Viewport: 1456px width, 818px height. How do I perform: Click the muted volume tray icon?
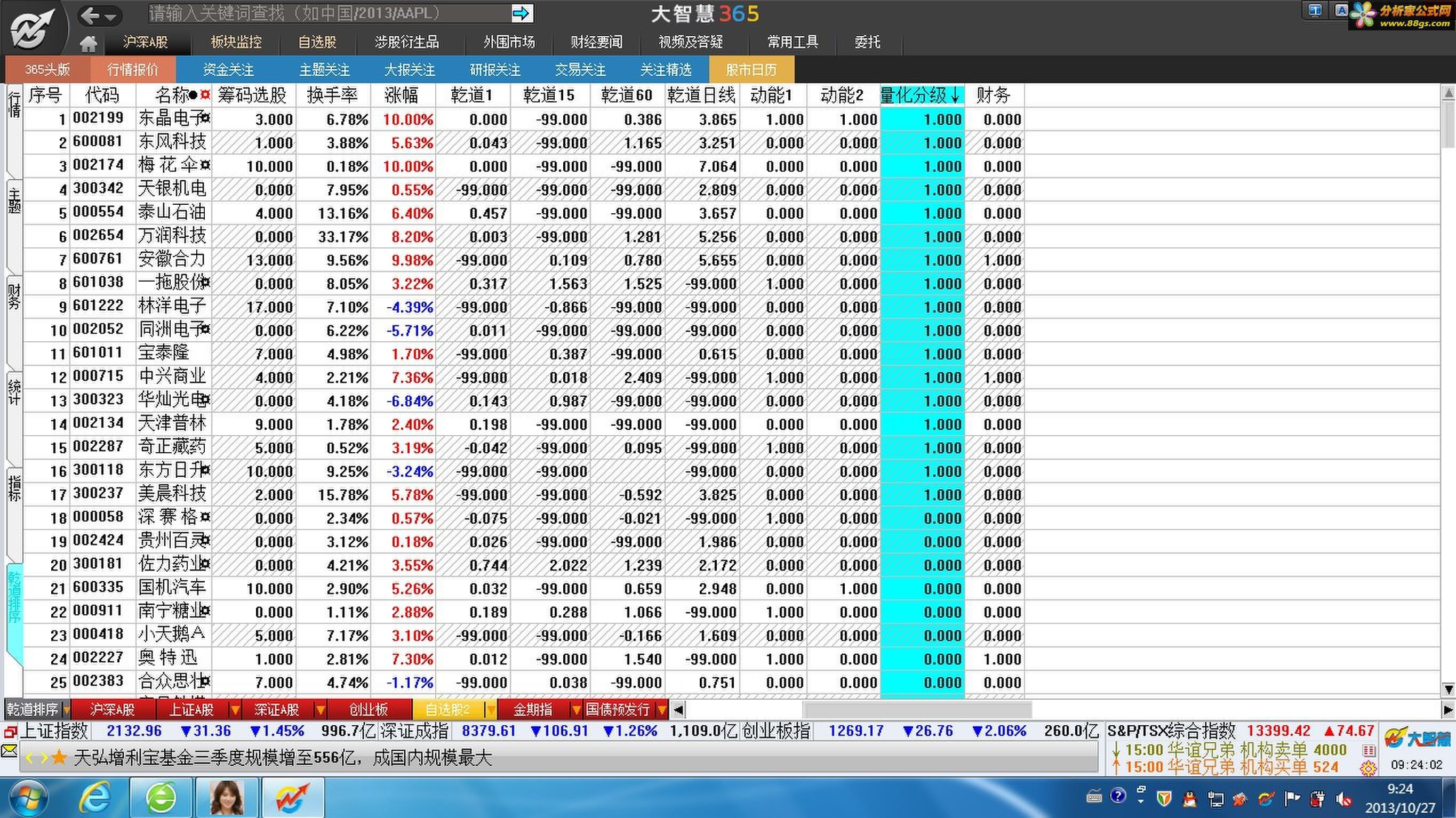[x=1343, y=799]
